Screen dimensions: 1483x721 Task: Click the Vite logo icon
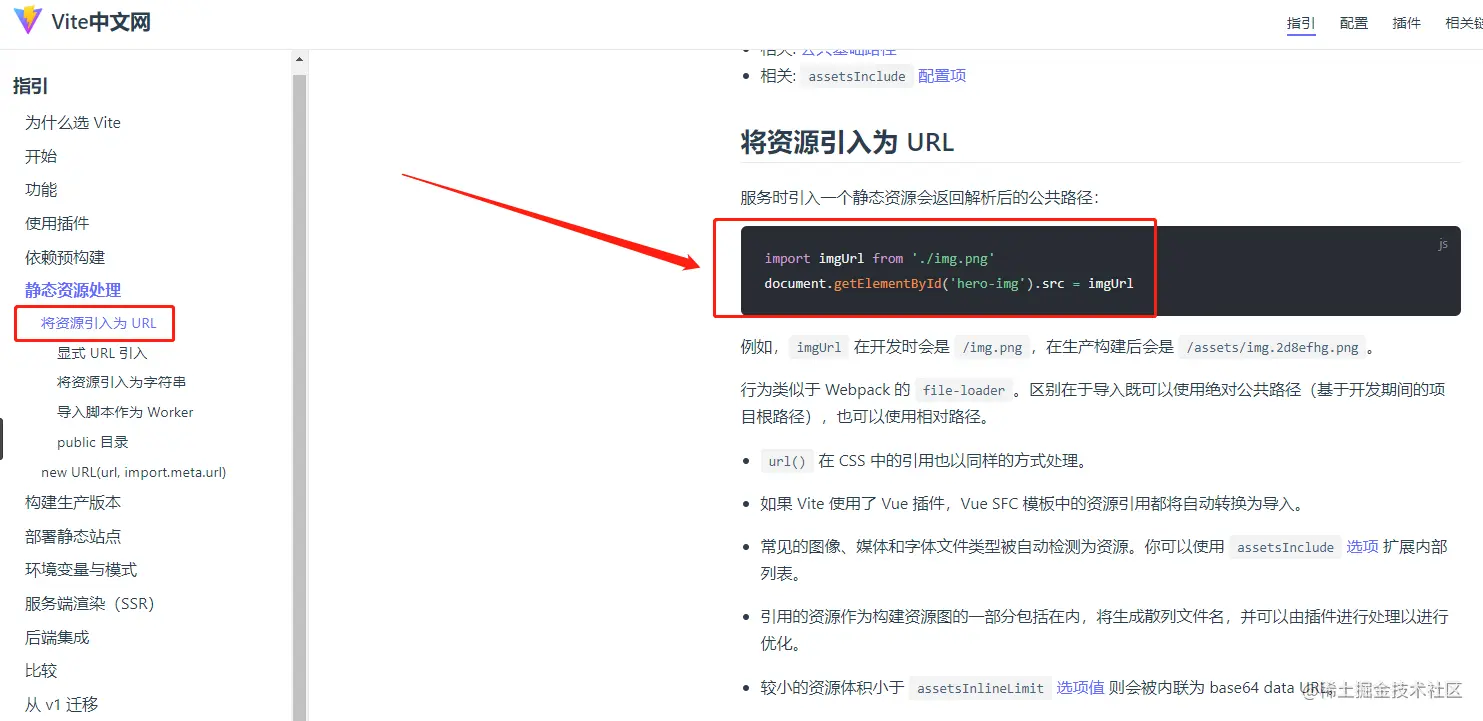(x=27, y=20)
